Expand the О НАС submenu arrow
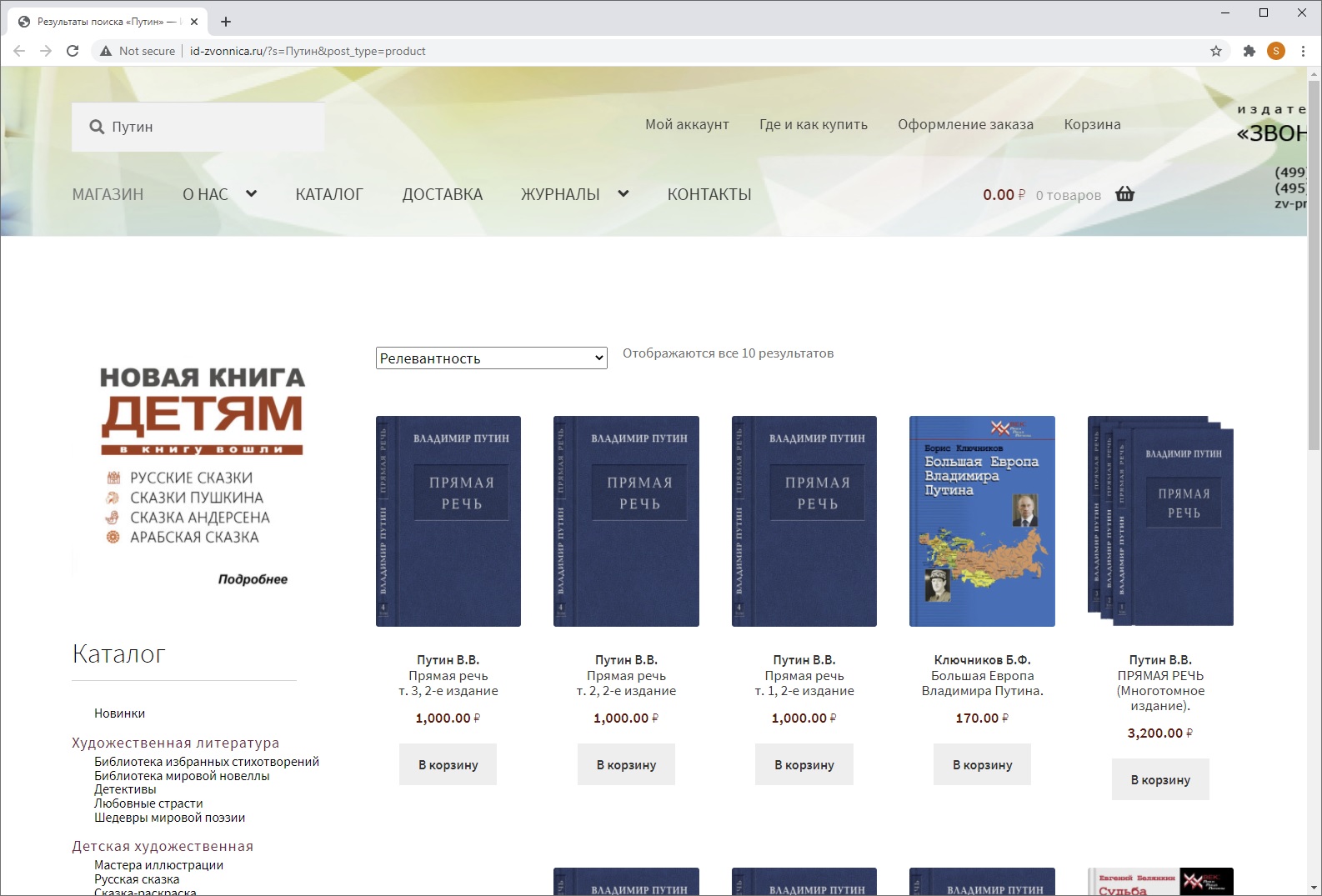The height and width of the screenshot is (896, 1322). point(251,194)
